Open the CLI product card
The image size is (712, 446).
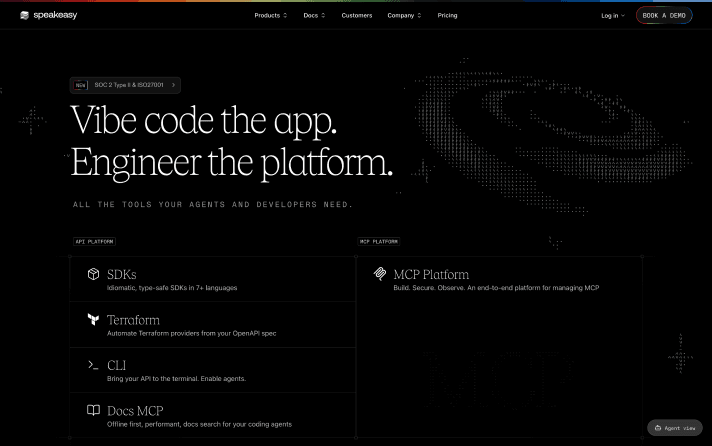[x=213, y=370]
